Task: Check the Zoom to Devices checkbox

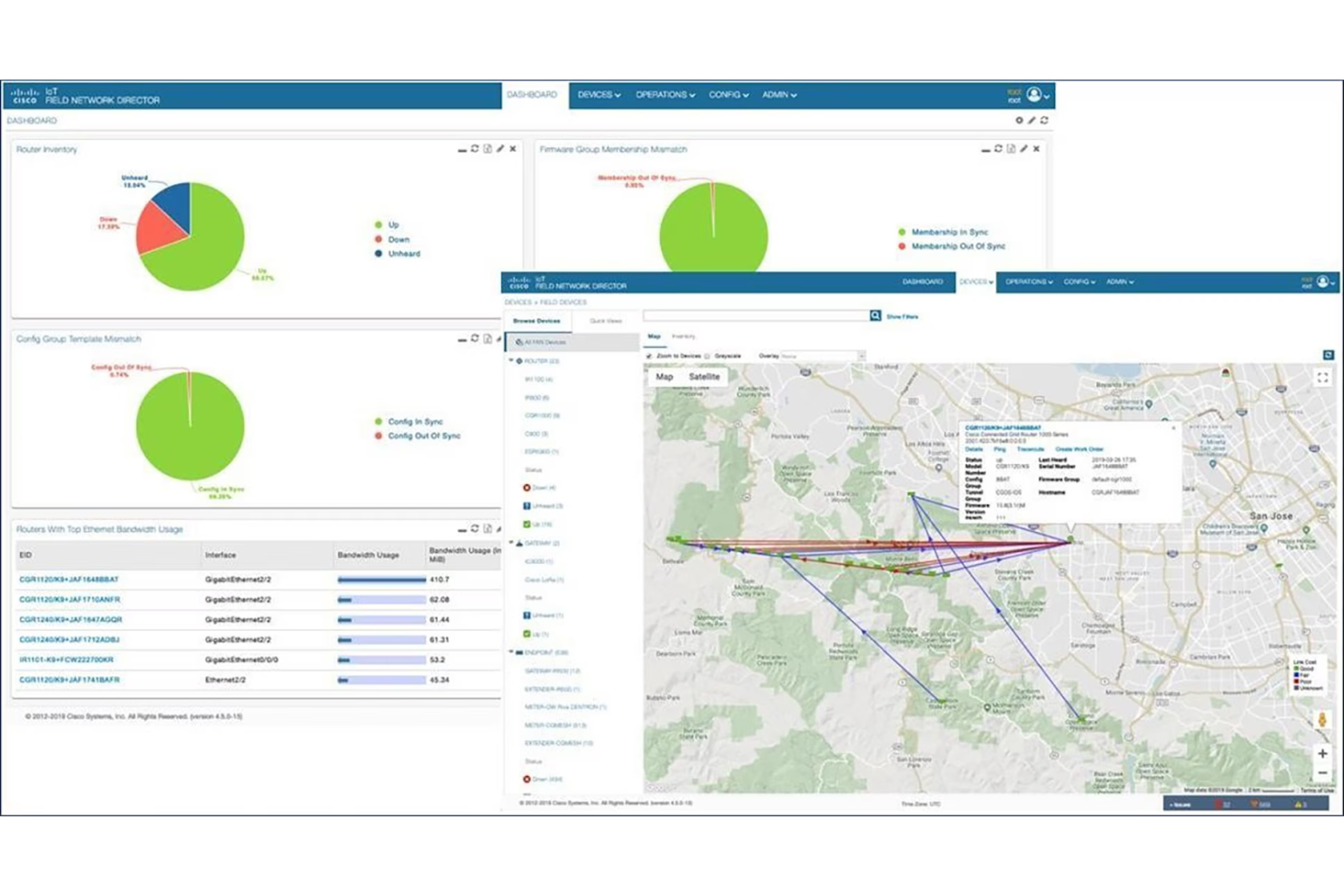Action: pos(648,356)
